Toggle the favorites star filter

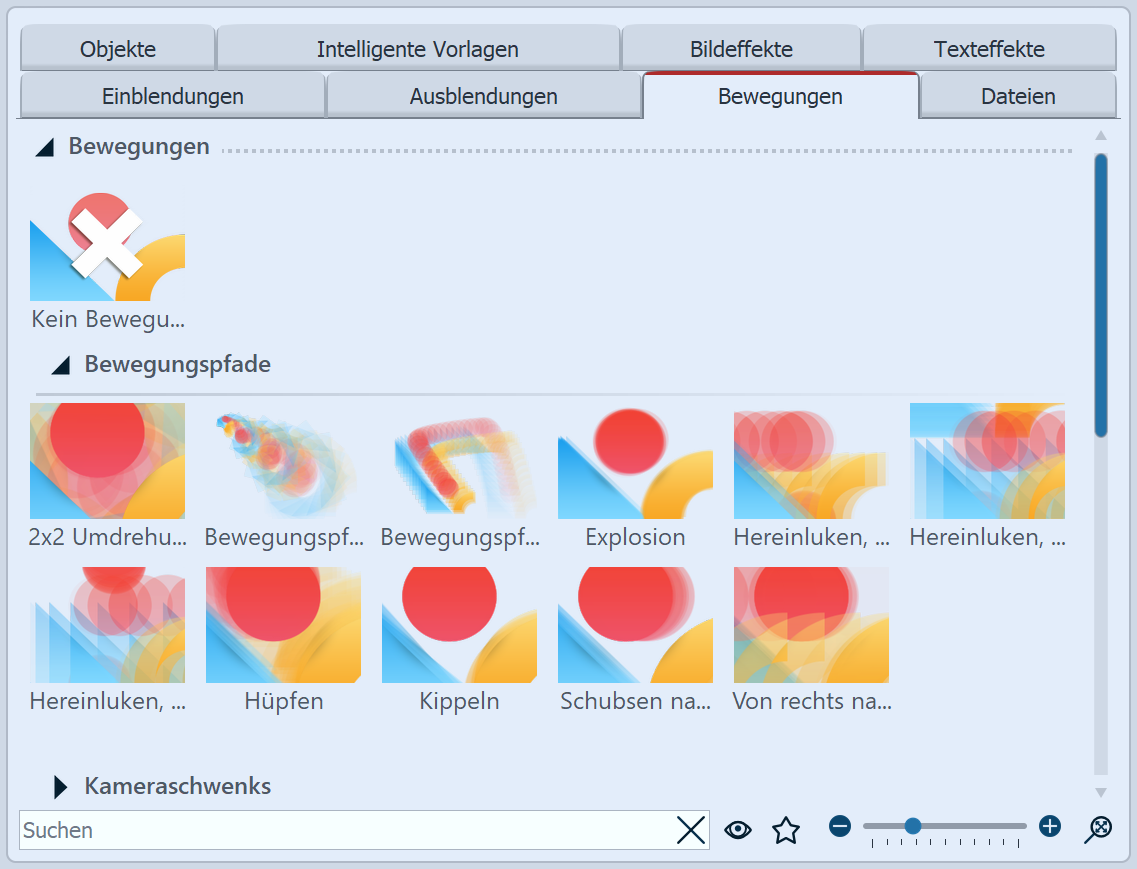tap(786, 830)
